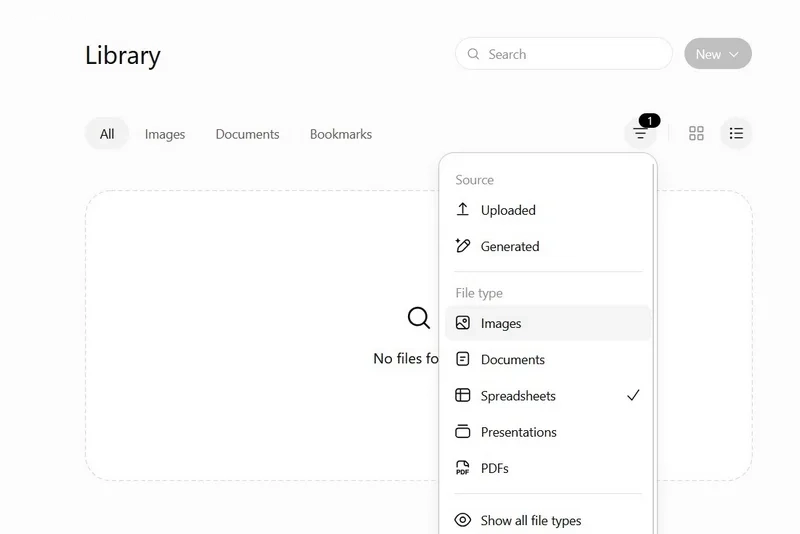Viewport: 800px width, 534px height.
Task: Select Images file type filter
Action: (x=548, y=323)
